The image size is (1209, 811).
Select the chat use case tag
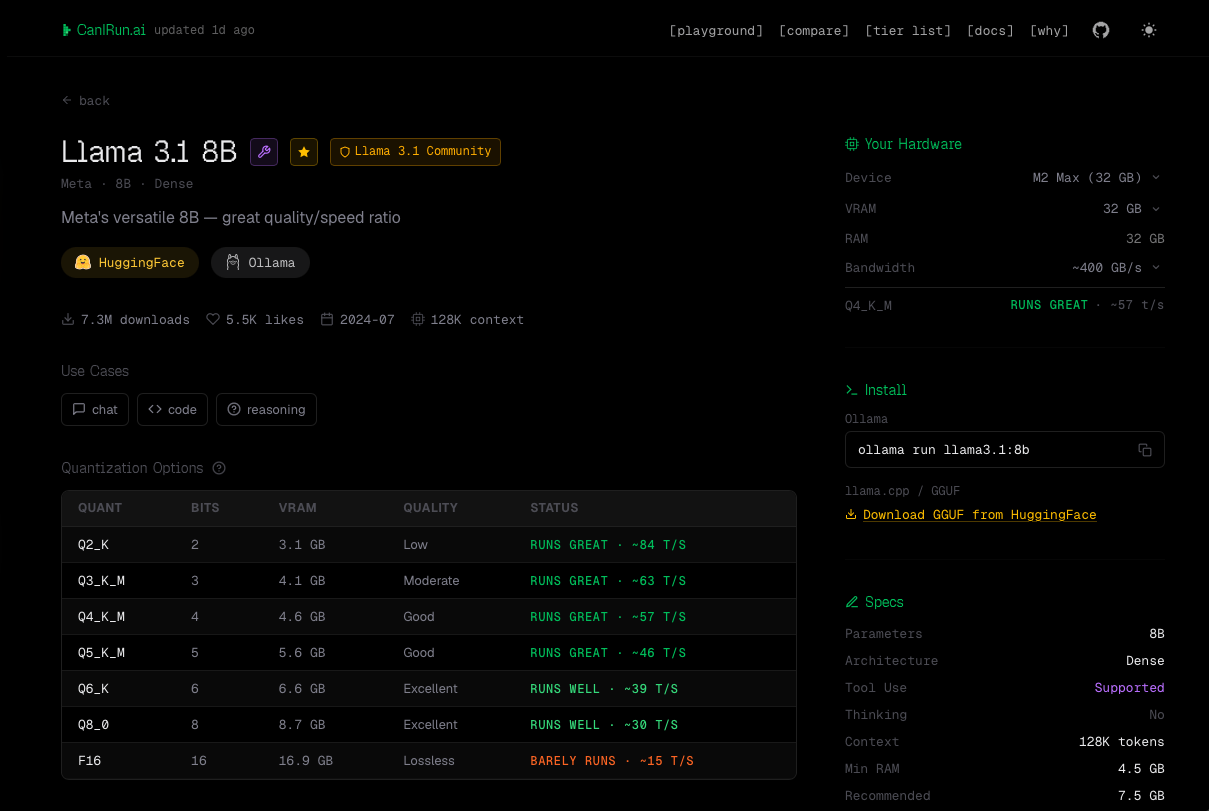95,409
